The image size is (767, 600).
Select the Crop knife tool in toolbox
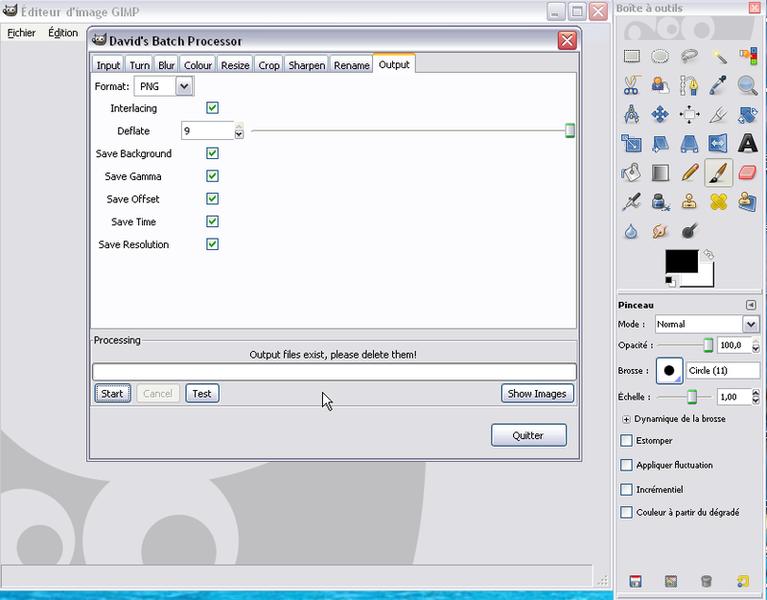point(719,114)
